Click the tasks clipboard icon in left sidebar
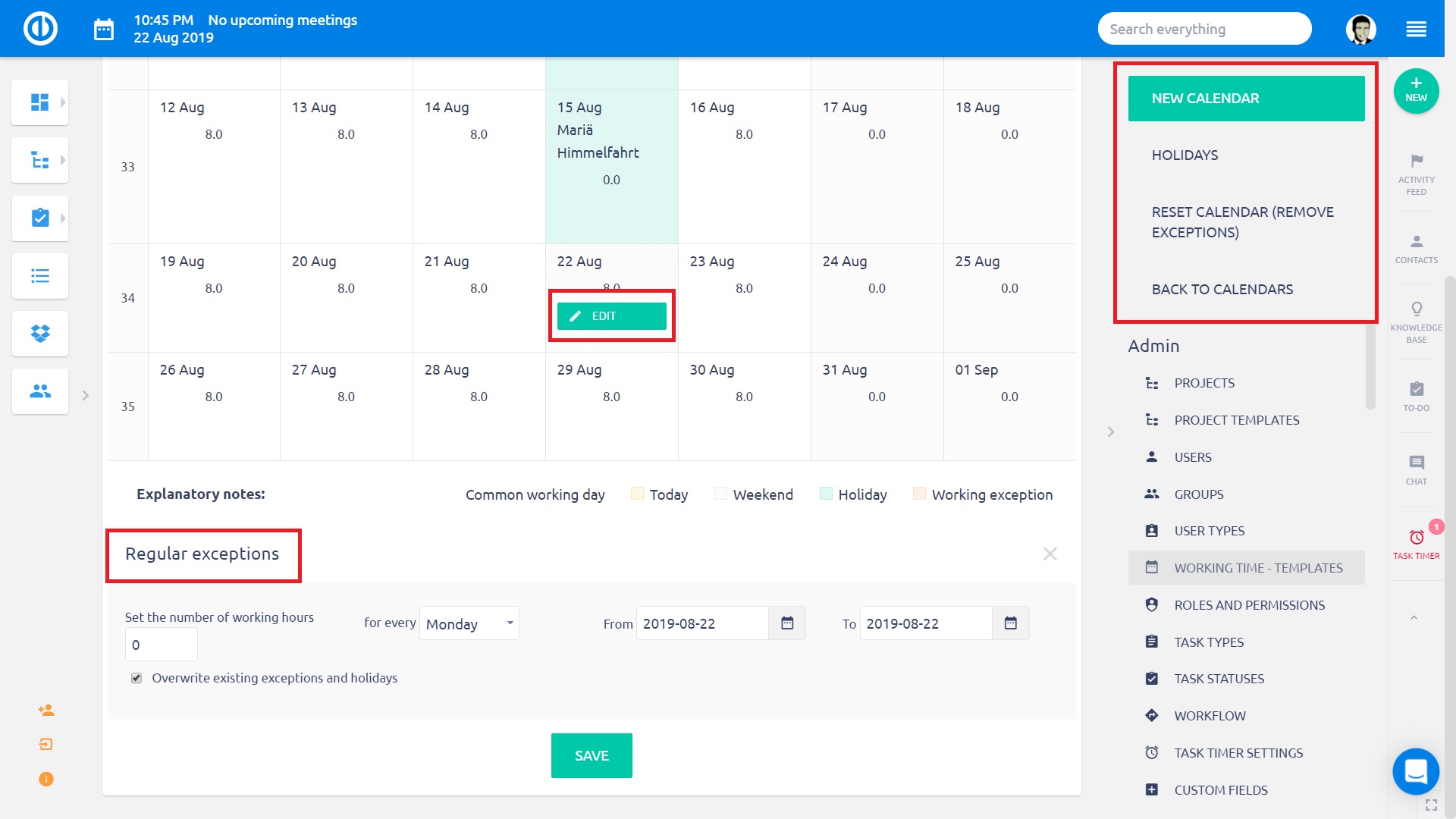The width and height of the screenshot is (1456, 819). (39, 218)
